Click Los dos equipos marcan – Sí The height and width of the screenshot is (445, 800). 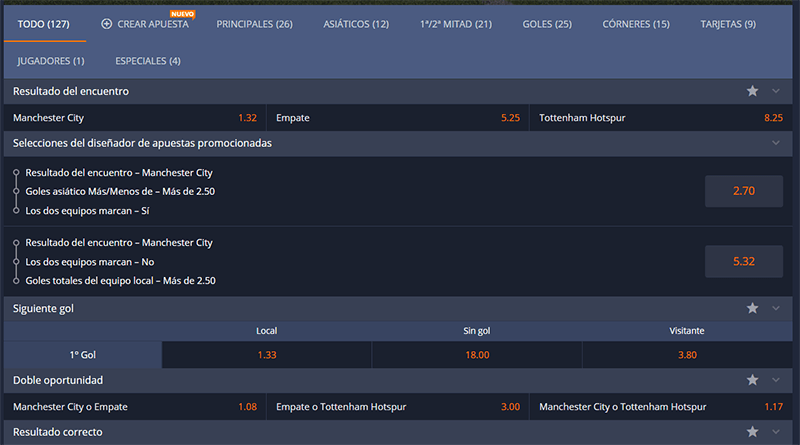coord(87,211)
